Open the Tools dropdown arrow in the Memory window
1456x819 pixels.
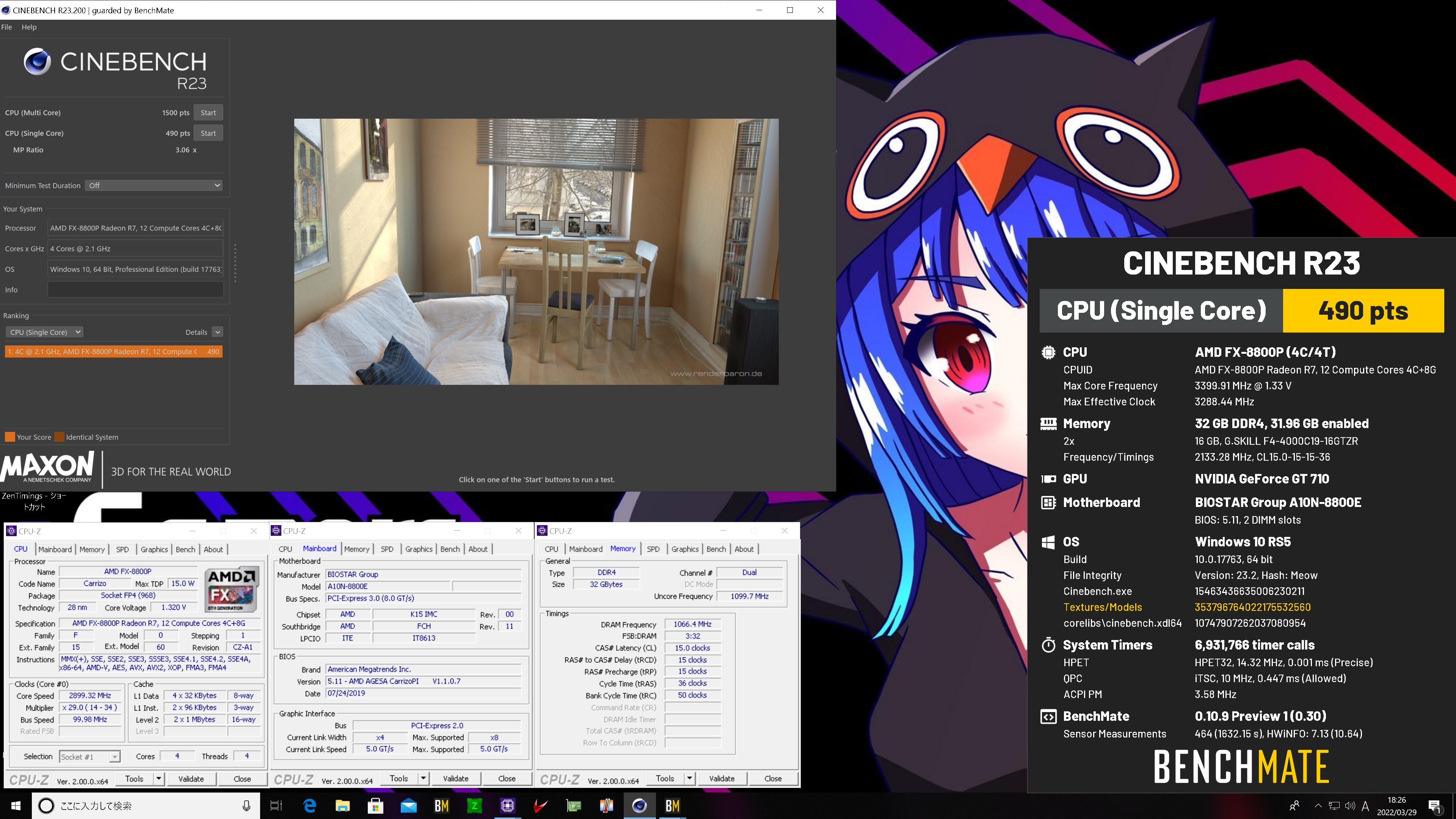(690, 778)
